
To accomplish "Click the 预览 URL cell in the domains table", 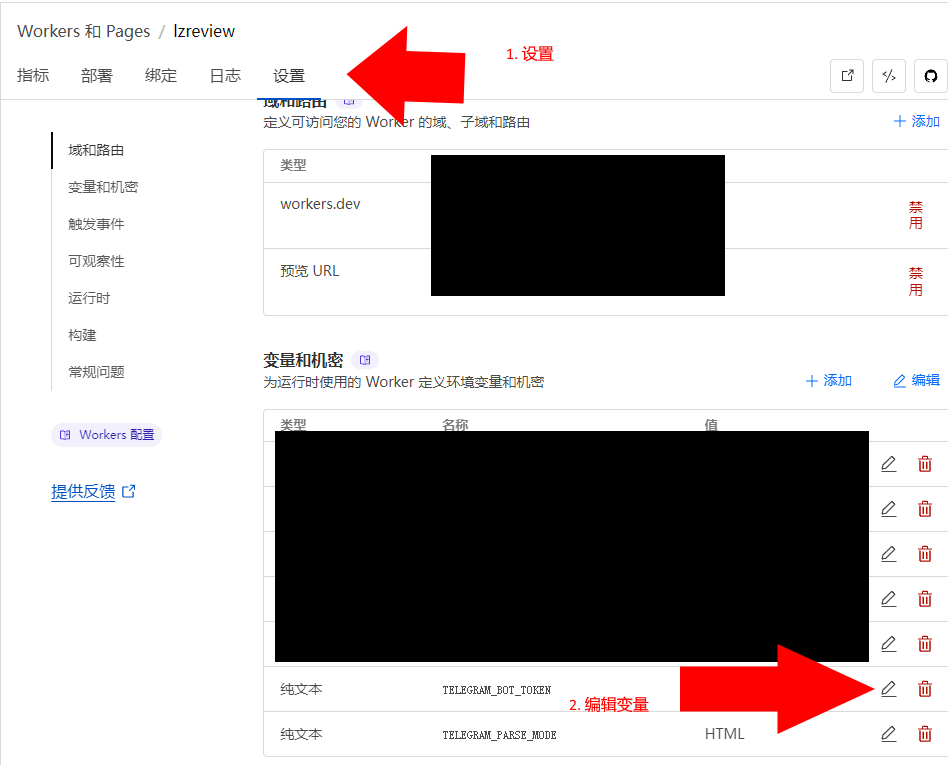I will pyautogui.click(x=310, y=271).
